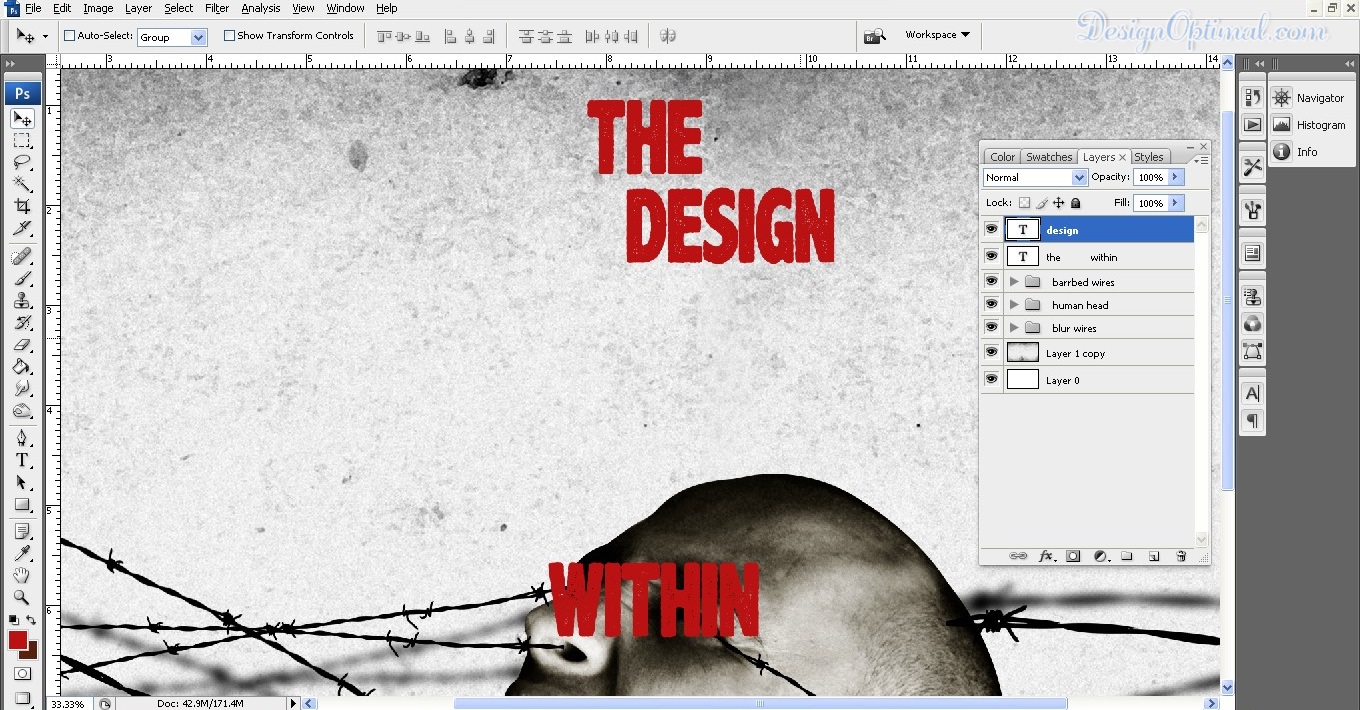
Task: Open the Paragraph panel icon in dock
Action: [1252, 421]
